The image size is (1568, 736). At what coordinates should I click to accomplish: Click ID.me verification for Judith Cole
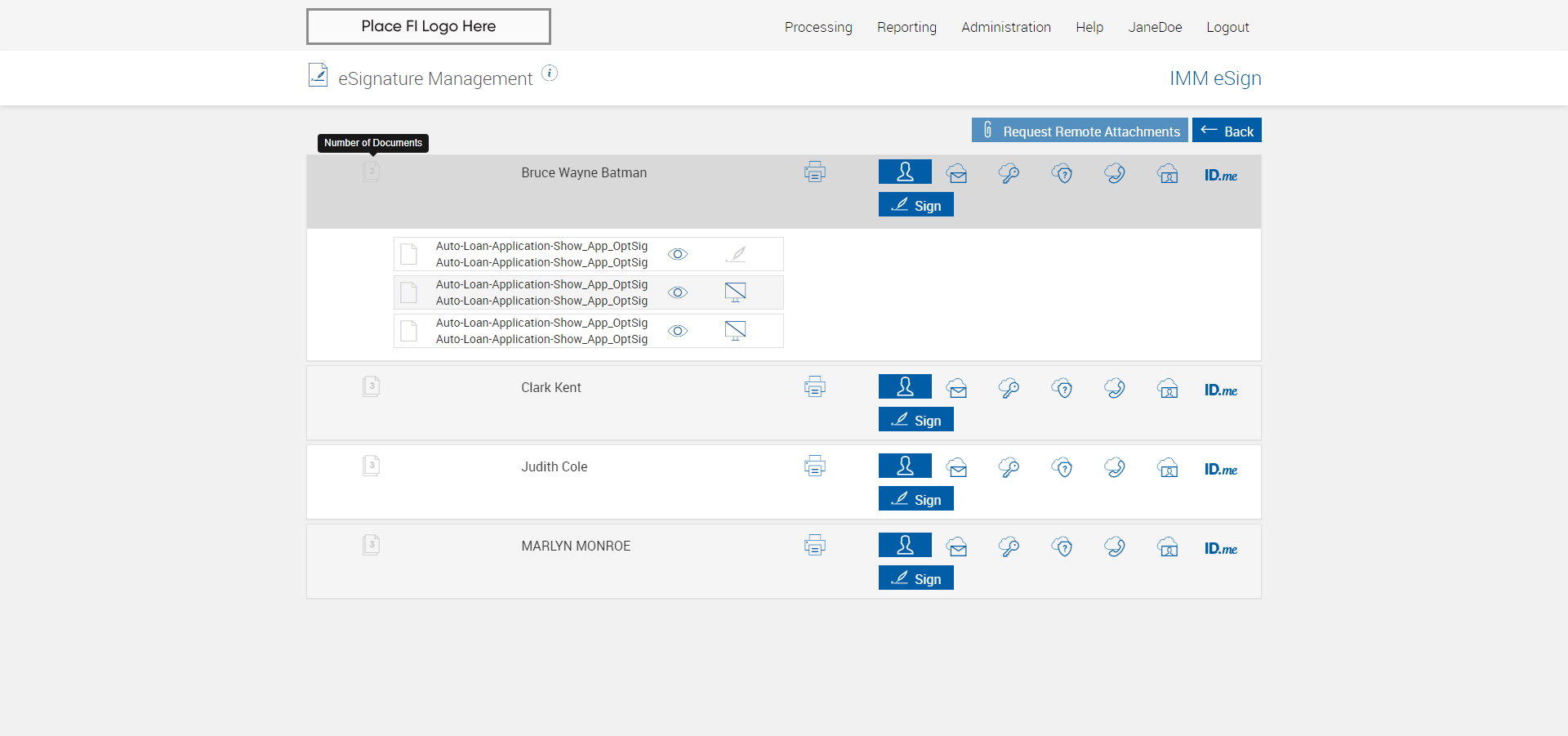pyautogui.click(x=1221, y=469)
